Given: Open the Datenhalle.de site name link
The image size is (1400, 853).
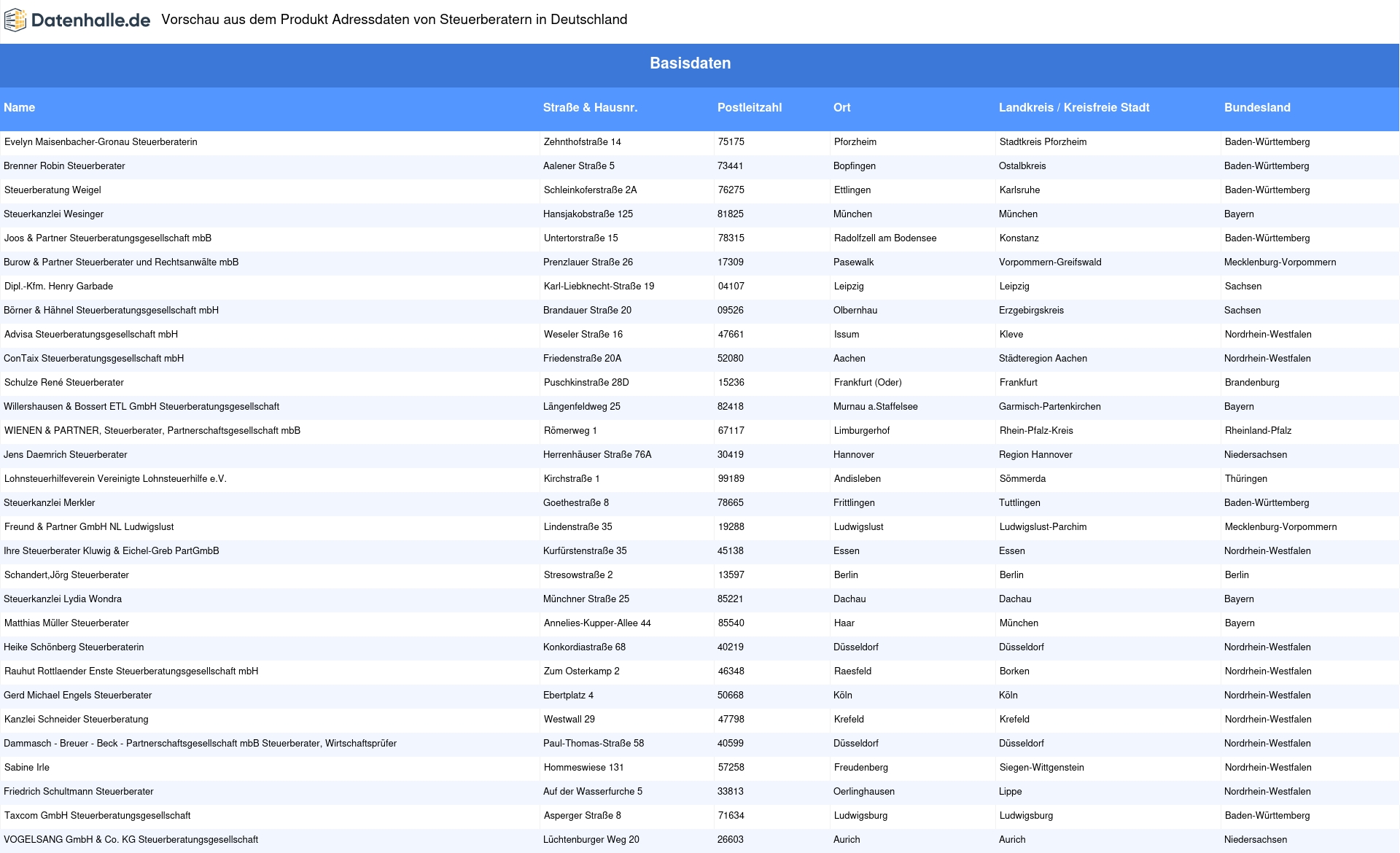Looking at the screenshot, I should (x=91, y=20).
